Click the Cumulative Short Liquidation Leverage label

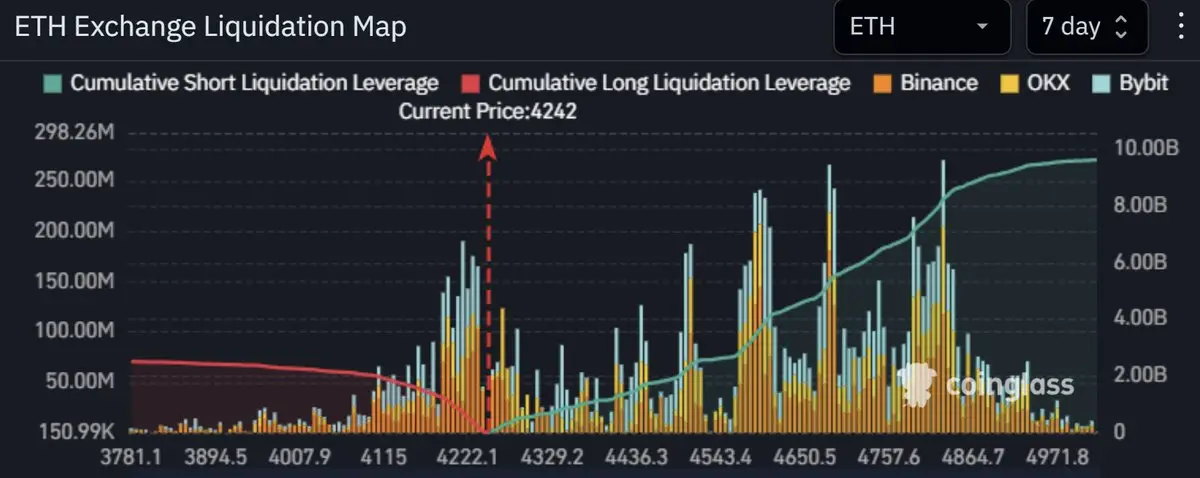[254, 83]
